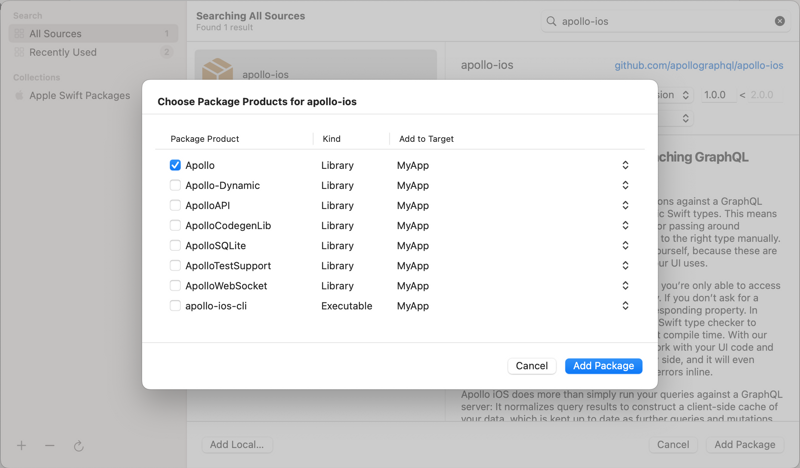Tick the ApolloCodegenLib checkbox
The height and width of the screenshot is (468, 800).
tap(175, 226)
